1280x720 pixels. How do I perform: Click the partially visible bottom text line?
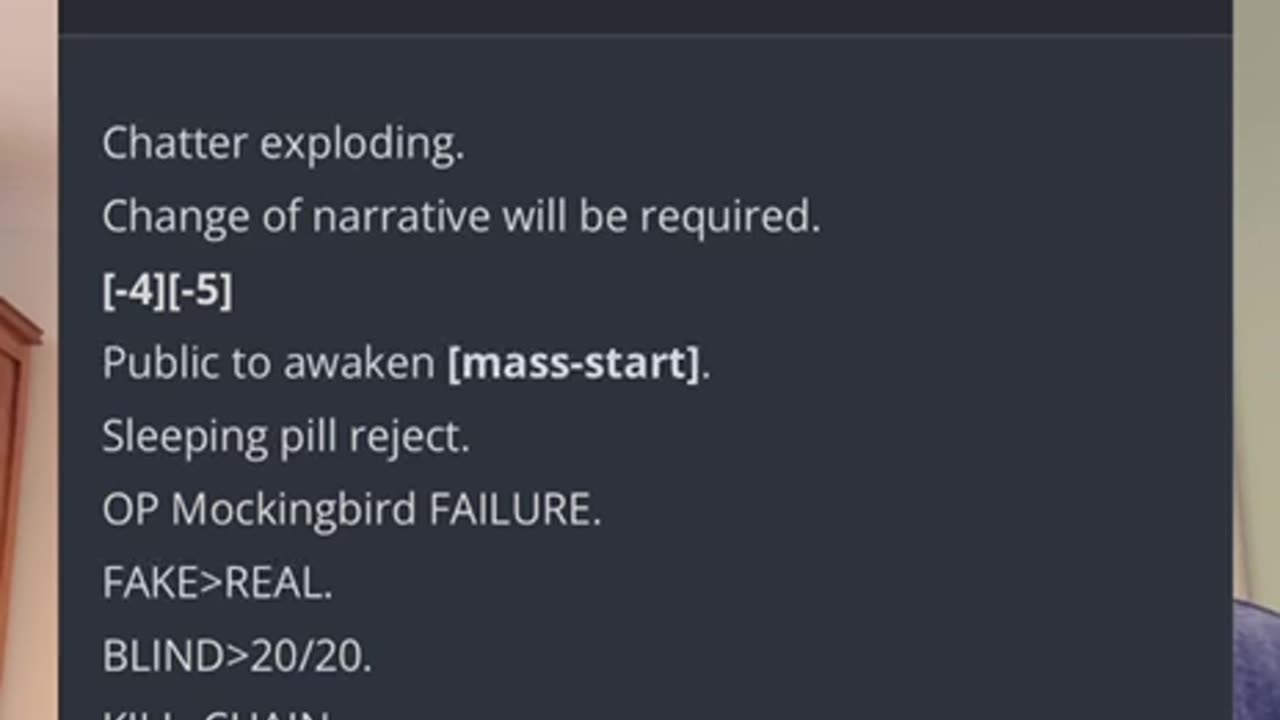coord(217,714)
